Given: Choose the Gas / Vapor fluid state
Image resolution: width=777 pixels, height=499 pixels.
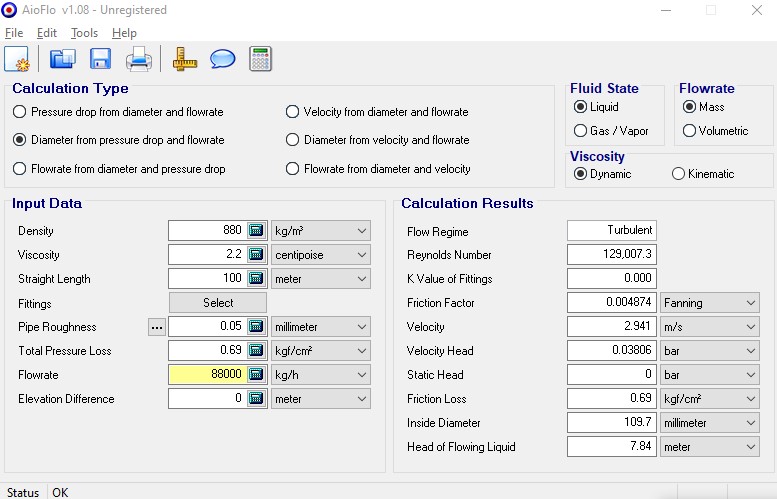Looking at the screenshot, I should click(x=581, y=131).
